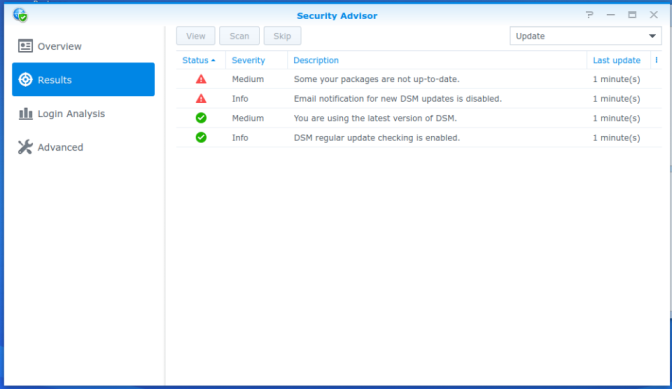
Task: Click '1 minute(s)' in latest DSM version row
Action: click(616, 118)
